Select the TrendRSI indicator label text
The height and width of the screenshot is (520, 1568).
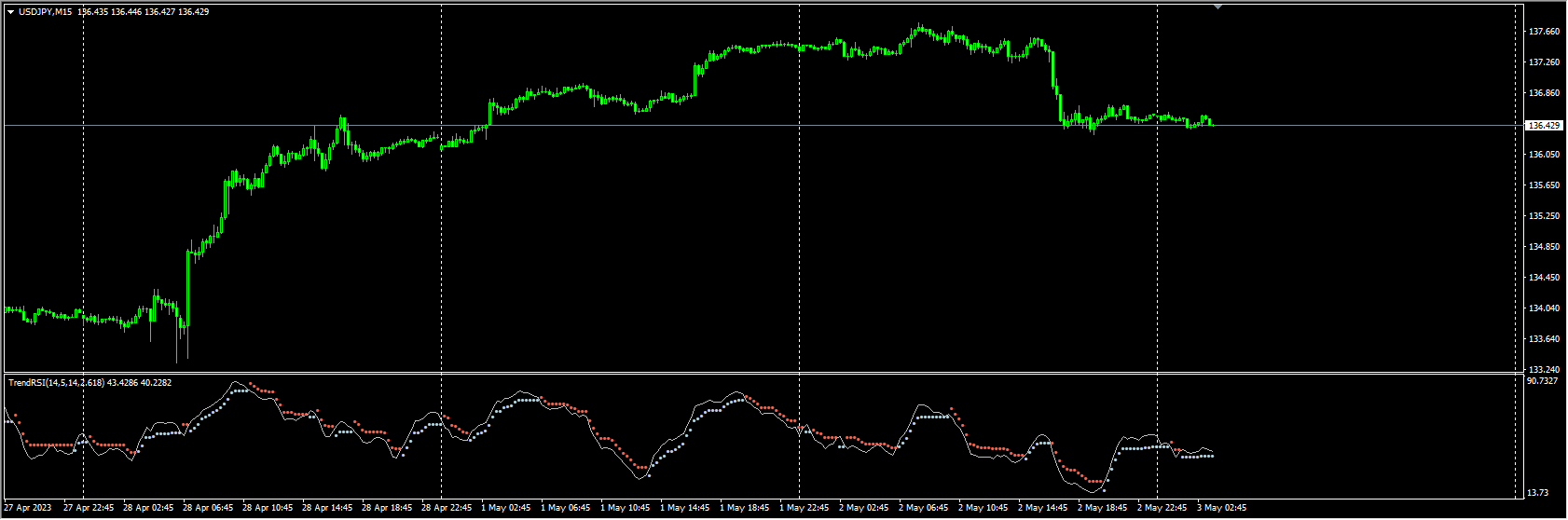pos(89,383)
